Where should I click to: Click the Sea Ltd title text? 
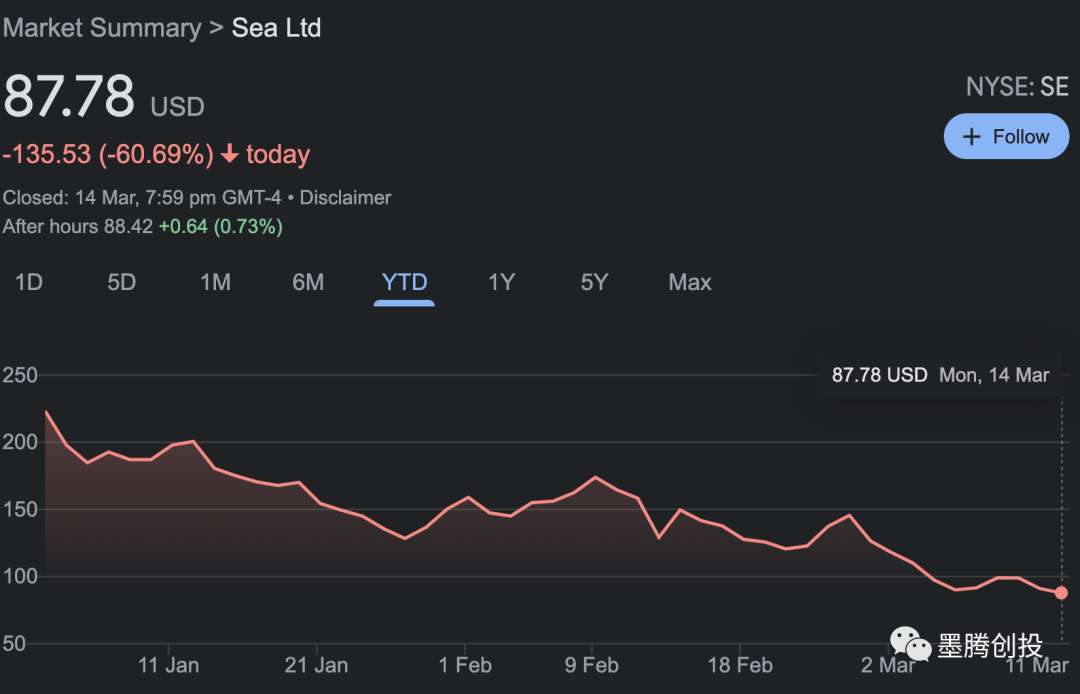pyautogui.click(x=276, y=28)
